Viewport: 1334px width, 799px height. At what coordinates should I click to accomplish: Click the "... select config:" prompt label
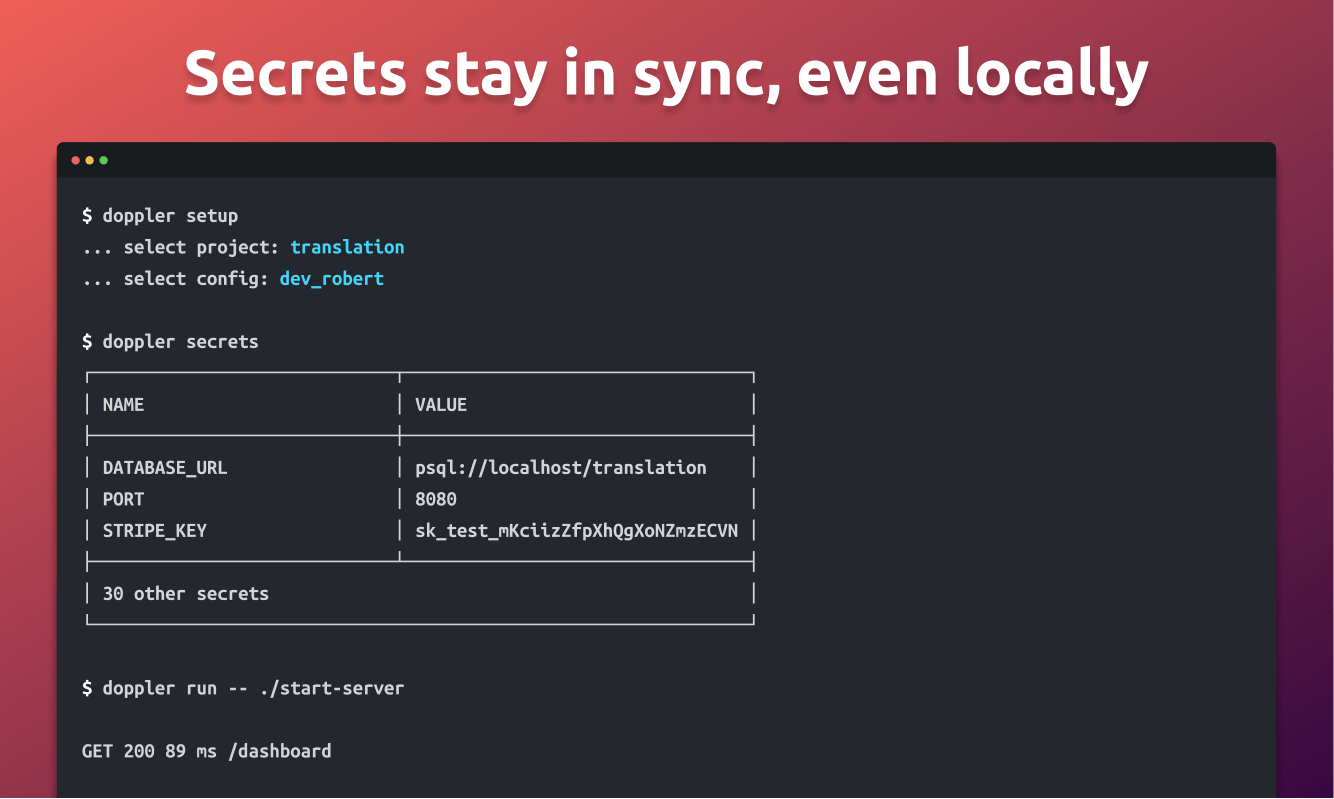(176, 279)
